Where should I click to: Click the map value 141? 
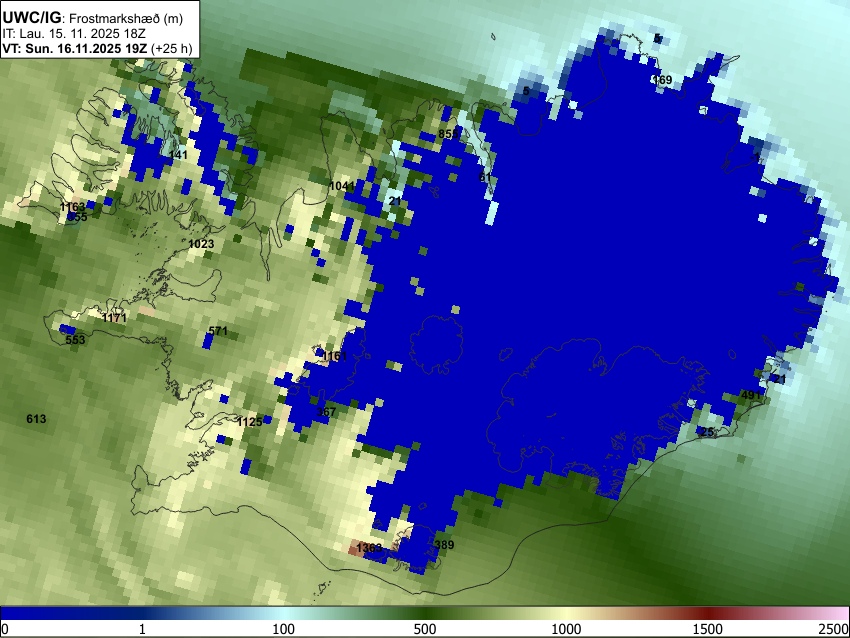pos(178,155)
